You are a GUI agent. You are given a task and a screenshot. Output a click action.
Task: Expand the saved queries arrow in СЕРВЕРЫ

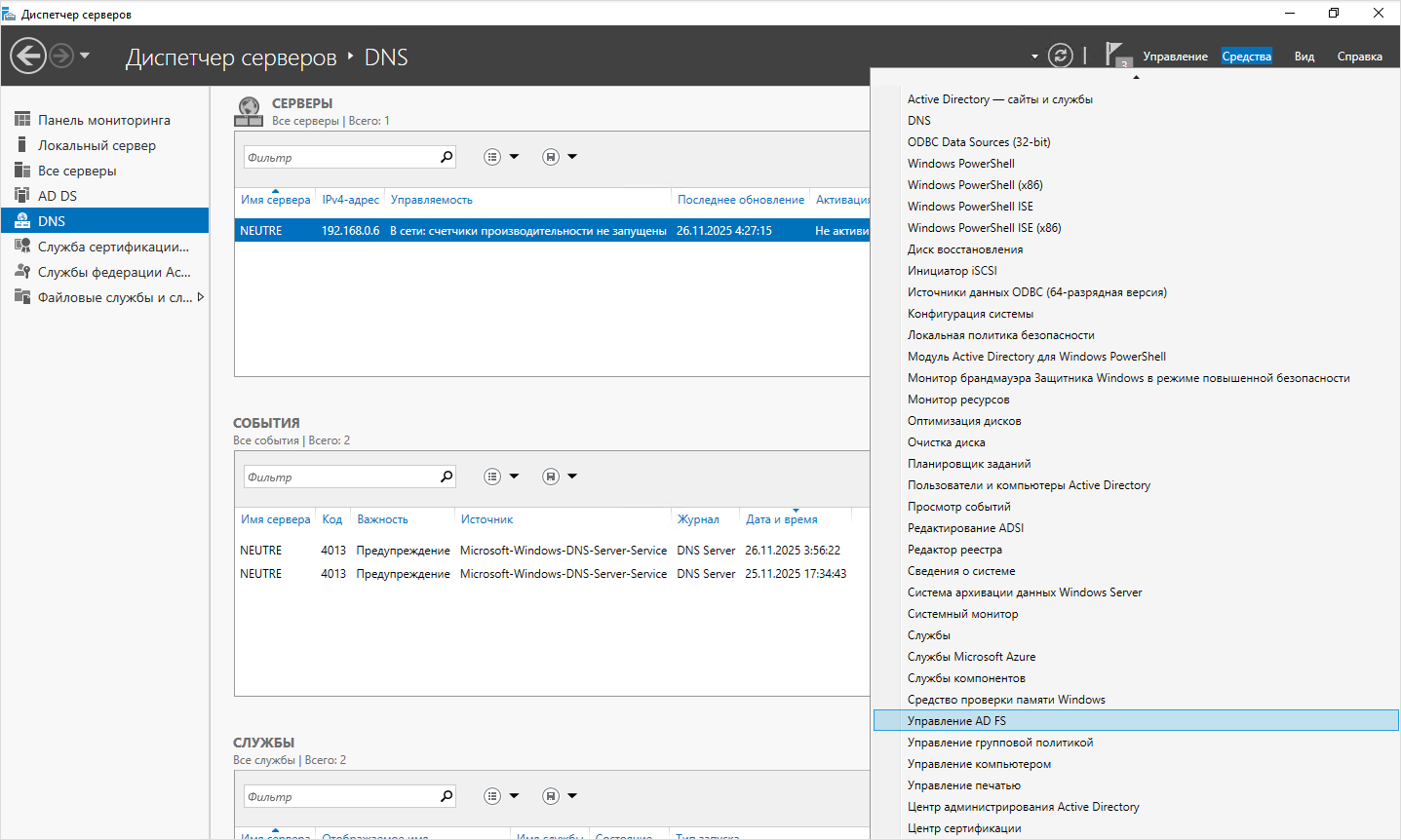coord(572,157)
